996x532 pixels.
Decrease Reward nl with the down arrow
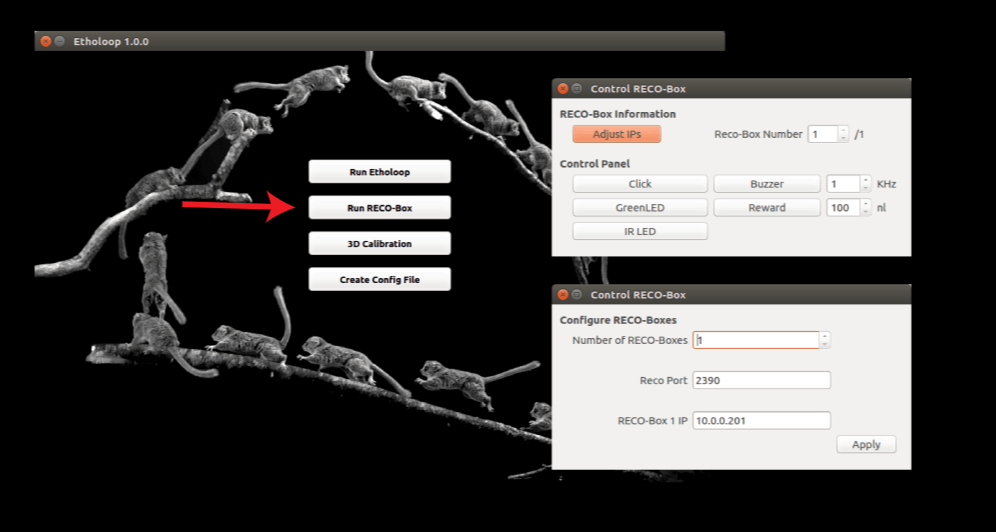pyautogui.click(x=865, y=212)
